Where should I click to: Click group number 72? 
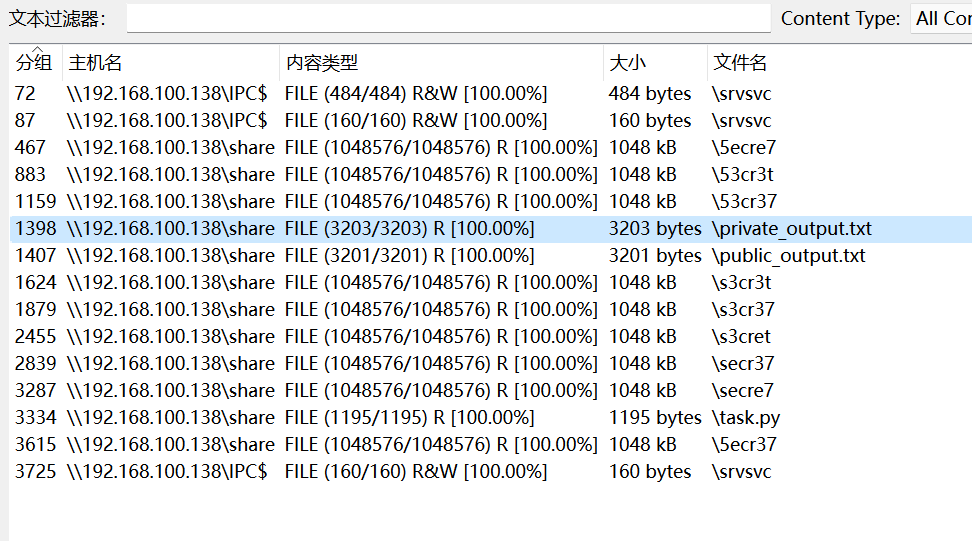point(25,94)
